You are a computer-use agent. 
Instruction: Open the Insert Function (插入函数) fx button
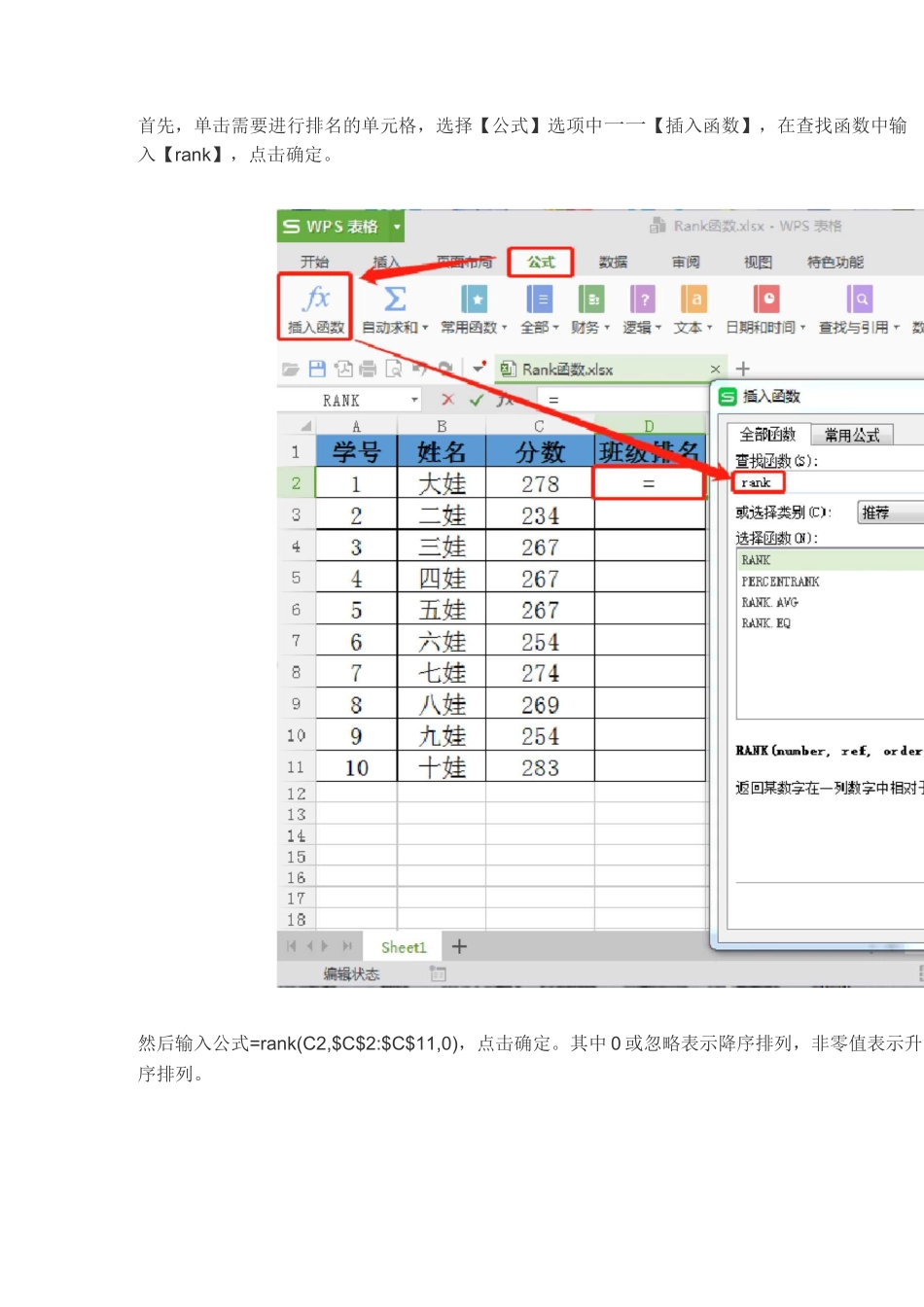pos(316,307)
